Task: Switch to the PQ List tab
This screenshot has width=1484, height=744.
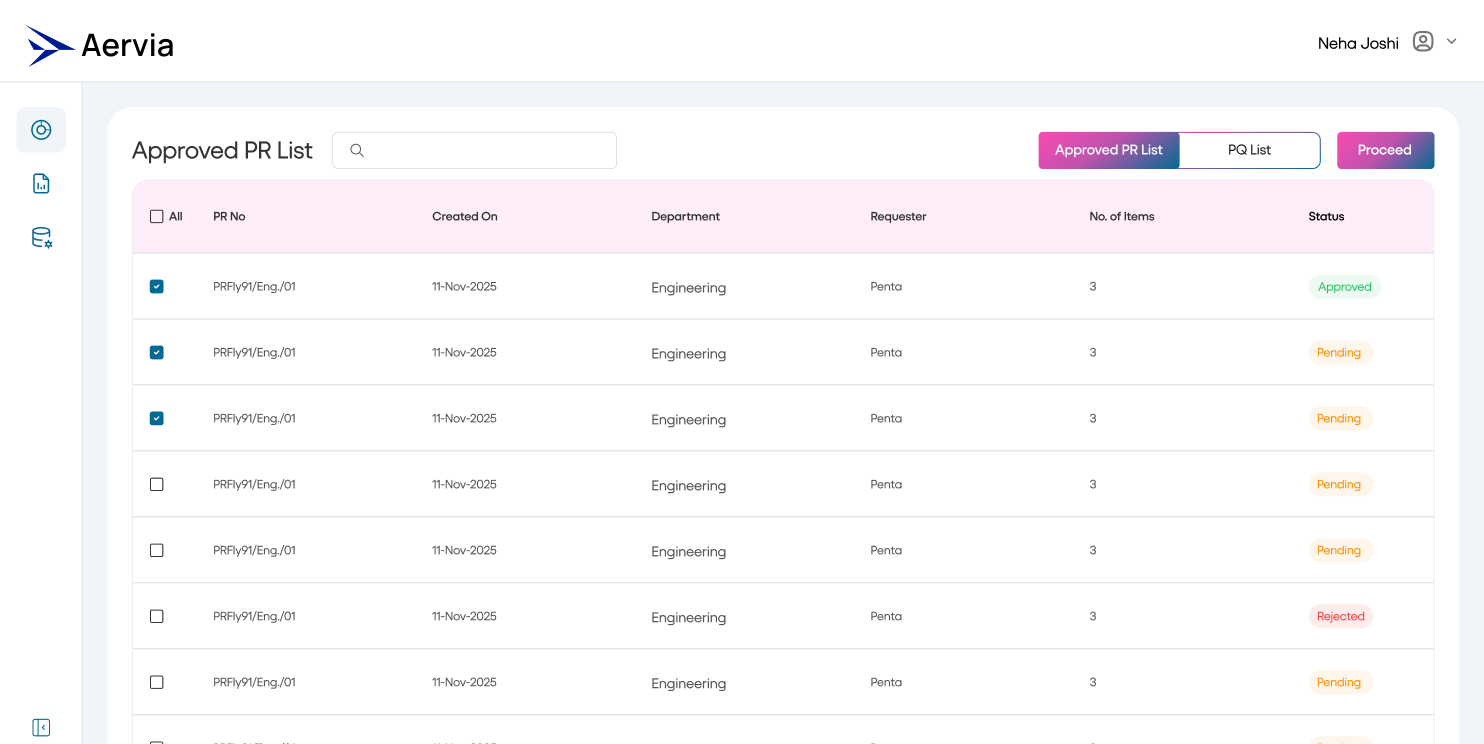Action: tap(1248, 149)
